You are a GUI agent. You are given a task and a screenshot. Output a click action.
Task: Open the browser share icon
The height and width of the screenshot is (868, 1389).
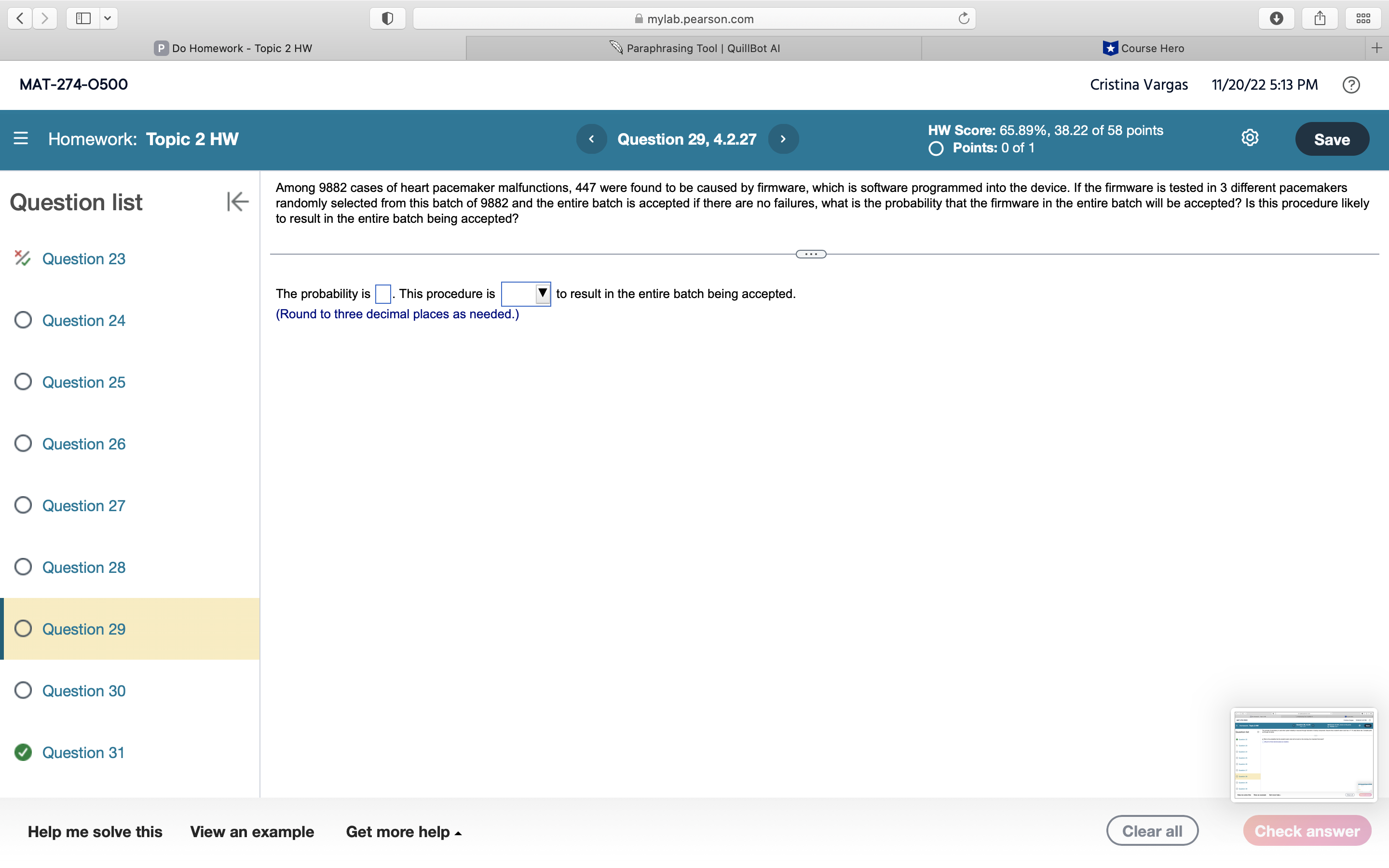pos(1320,18)
